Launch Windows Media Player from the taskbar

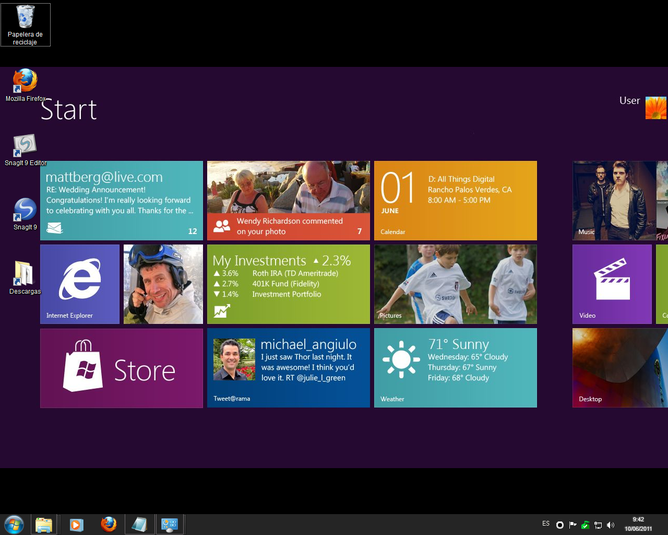click(76, 525)
